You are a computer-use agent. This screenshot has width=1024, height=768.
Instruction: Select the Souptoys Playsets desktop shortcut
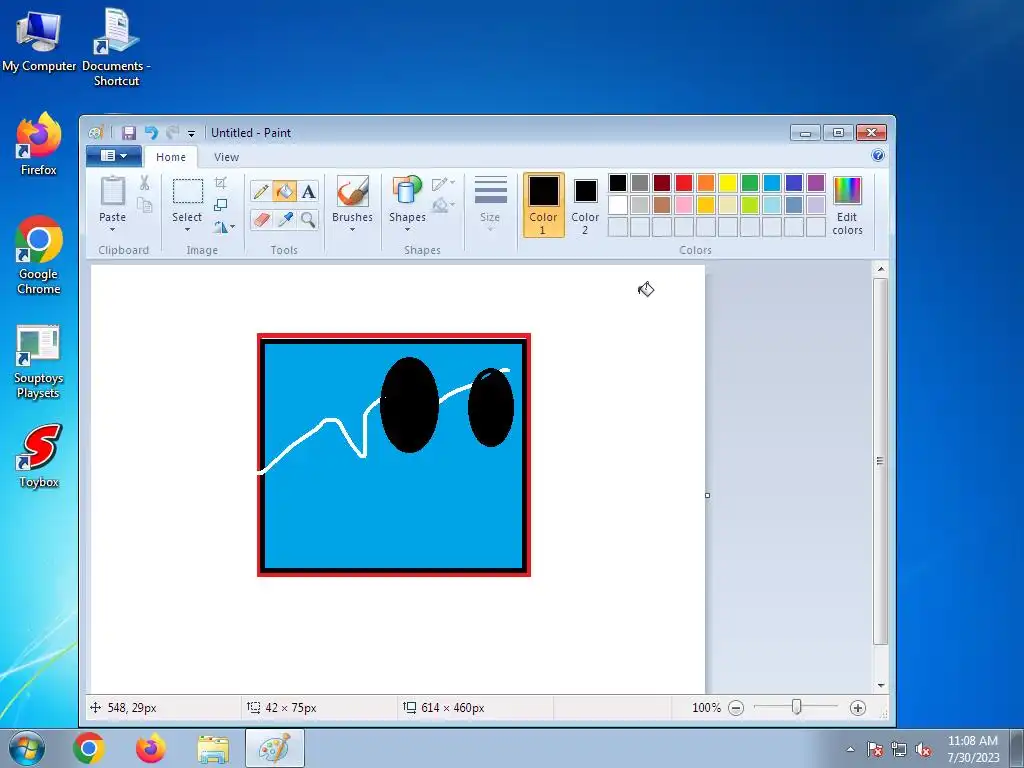coord(39,361)
